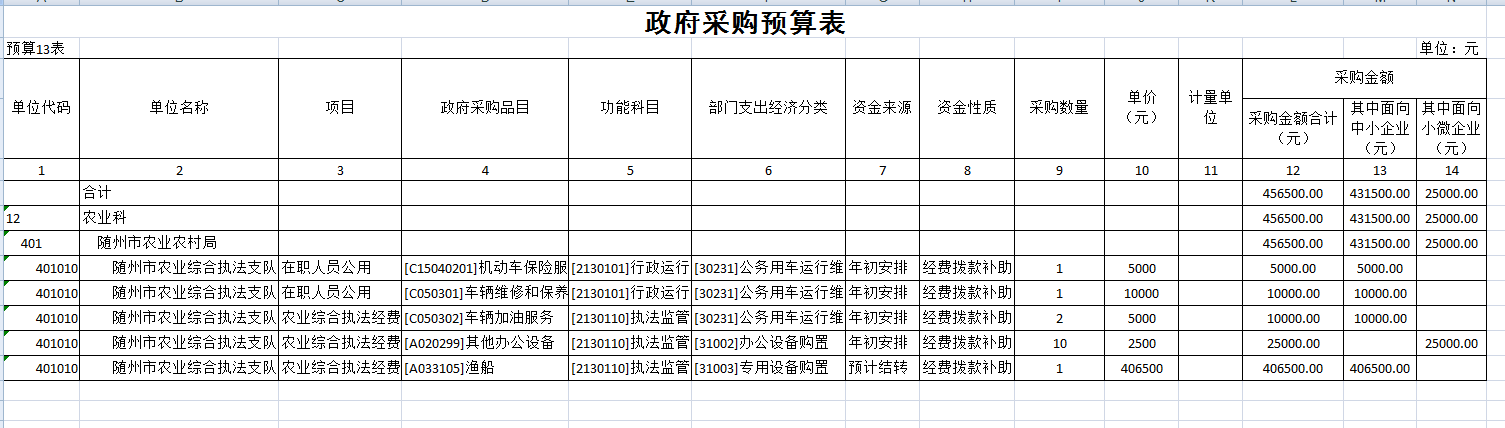Image resolution: width=1505 pixels, height=428 pixels.
Task: Select 随州市农业综合执法支队 in the 渔船 row
Action: coord(179,368)
